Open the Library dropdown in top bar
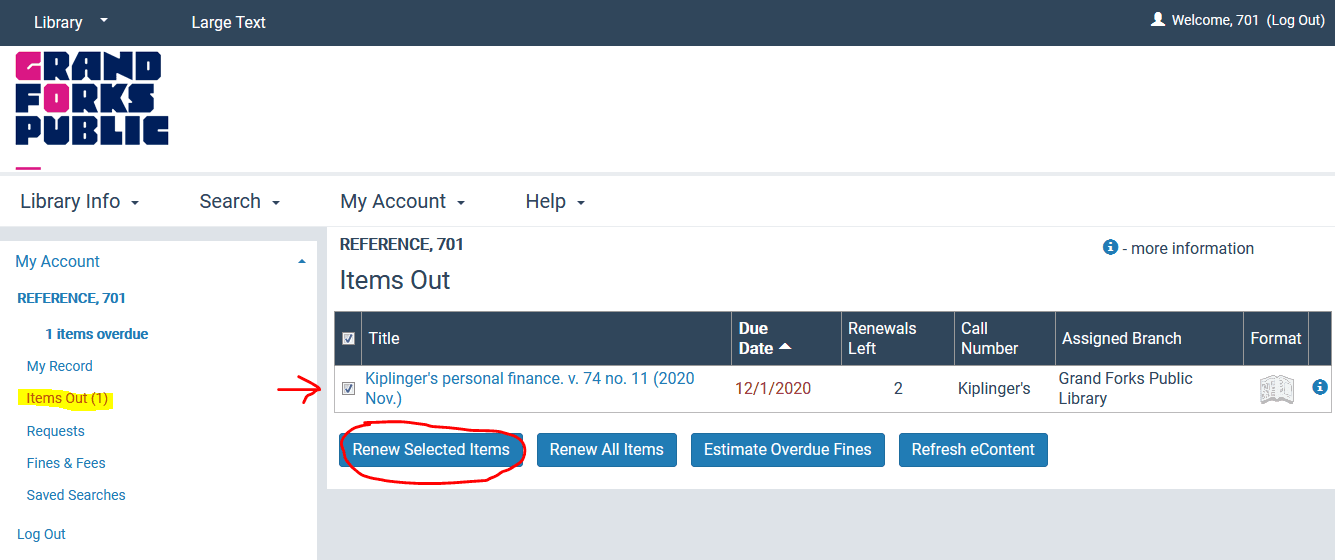 pos(70,22)
